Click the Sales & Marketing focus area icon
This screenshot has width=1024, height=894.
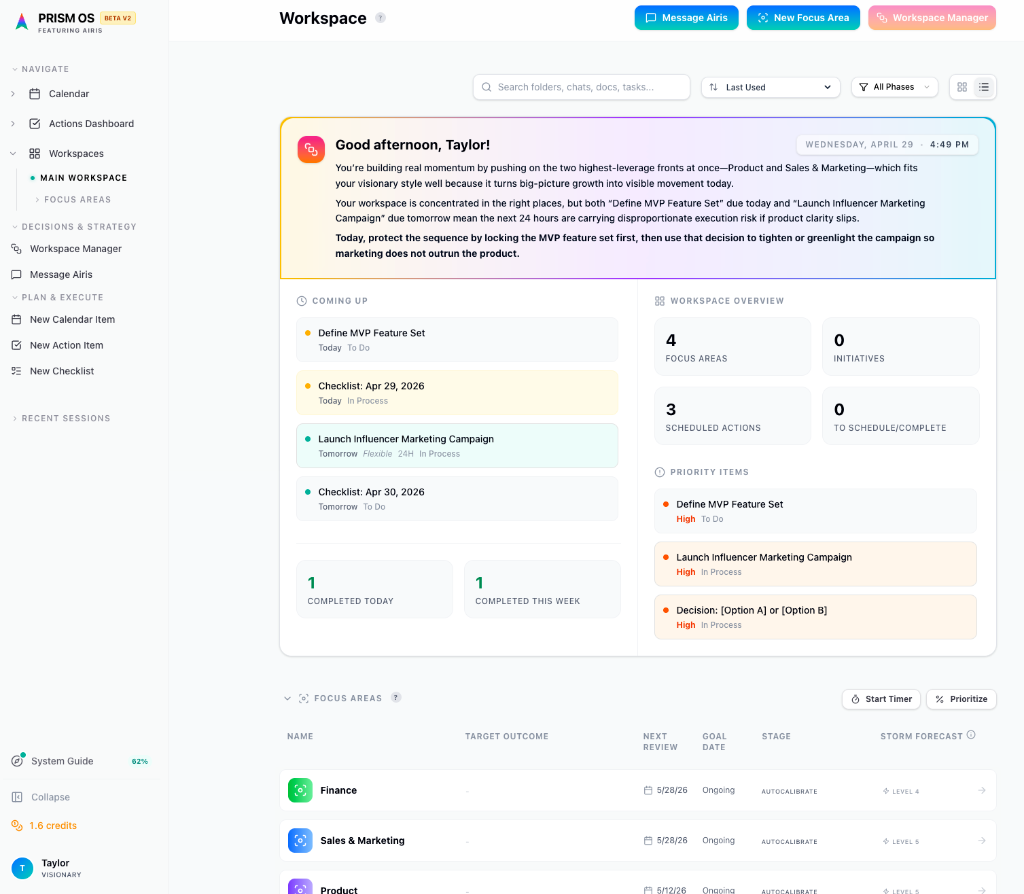coord(300,840)
